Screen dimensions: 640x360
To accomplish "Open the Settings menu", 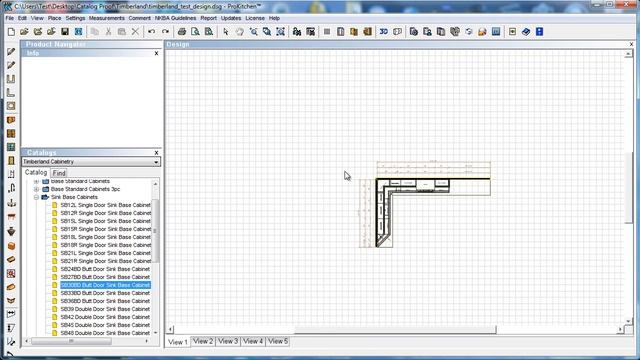I will (75, 18).
